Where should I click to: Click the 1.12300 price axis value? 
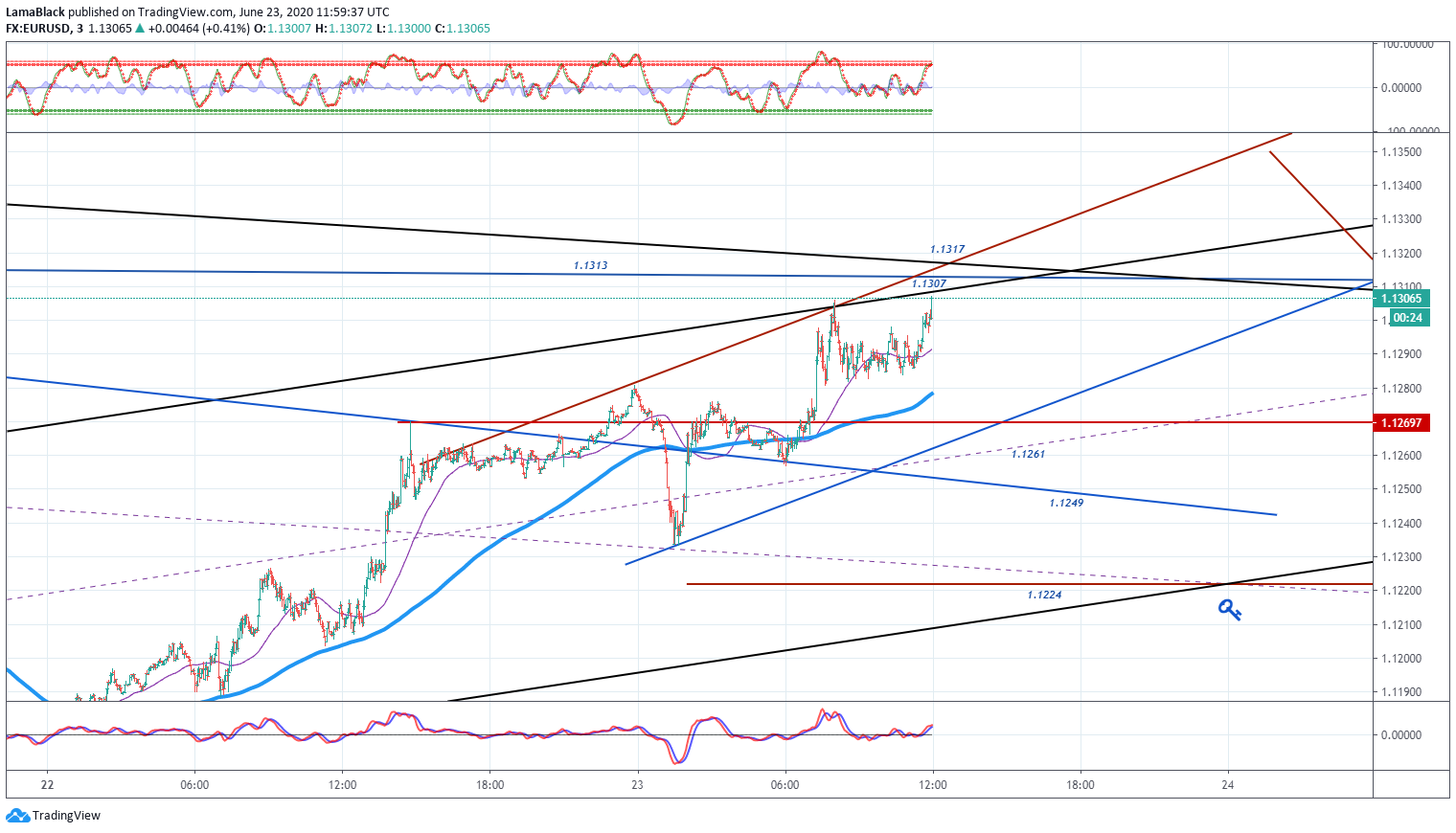(1401, 557)
